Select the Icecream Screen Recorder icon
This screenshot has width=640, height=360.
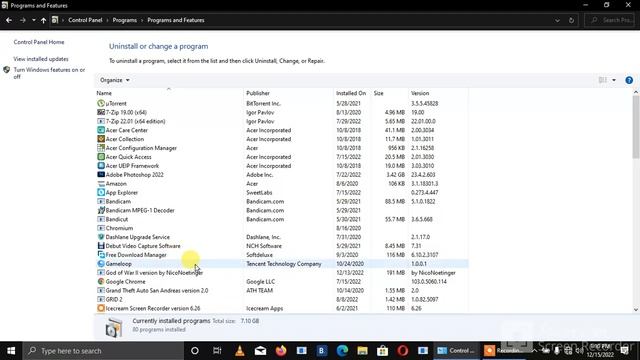click(x=101, y=308)
